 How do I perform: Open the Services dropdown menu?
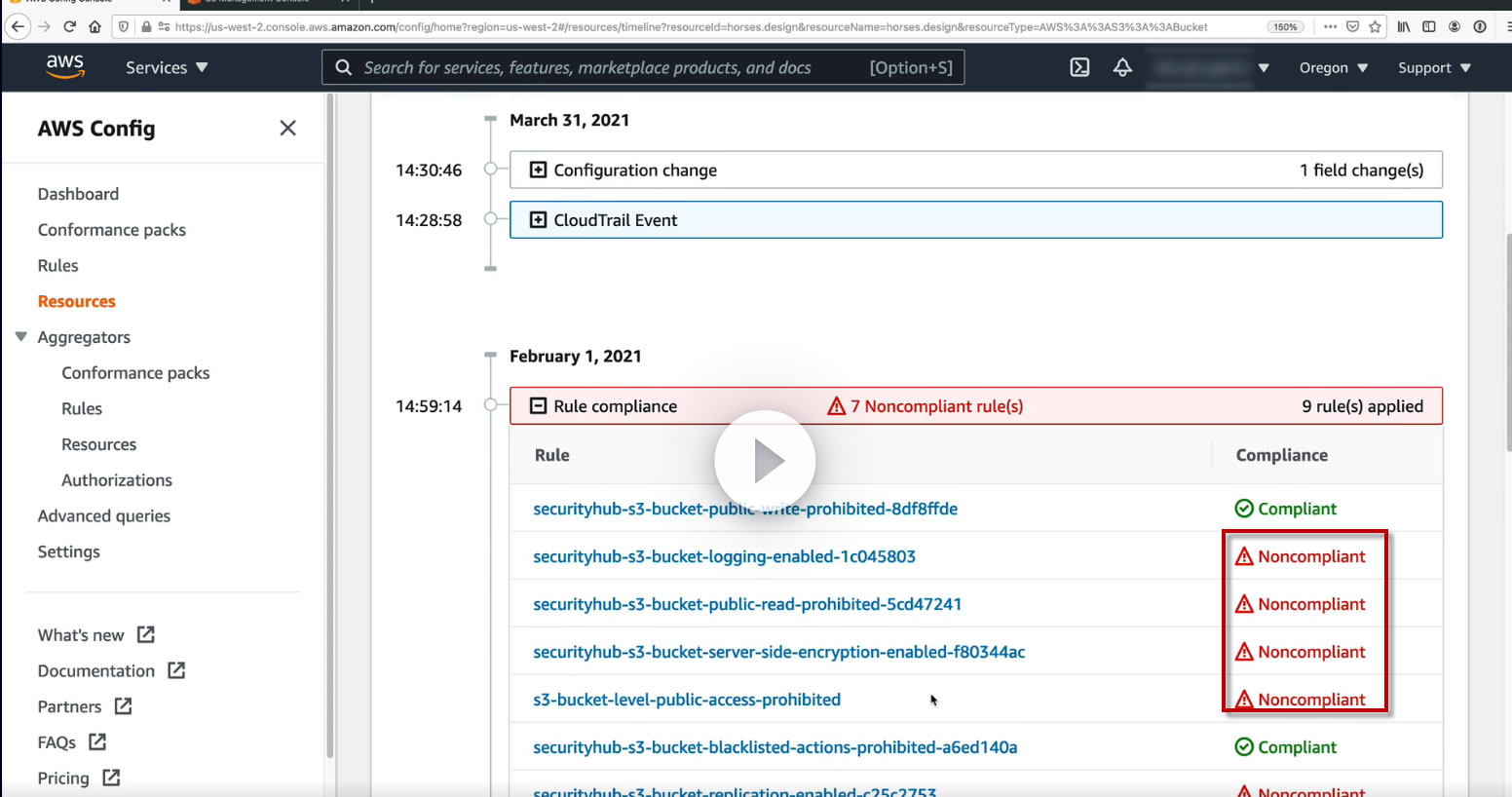pyautogui.click(x=167, y=67)
